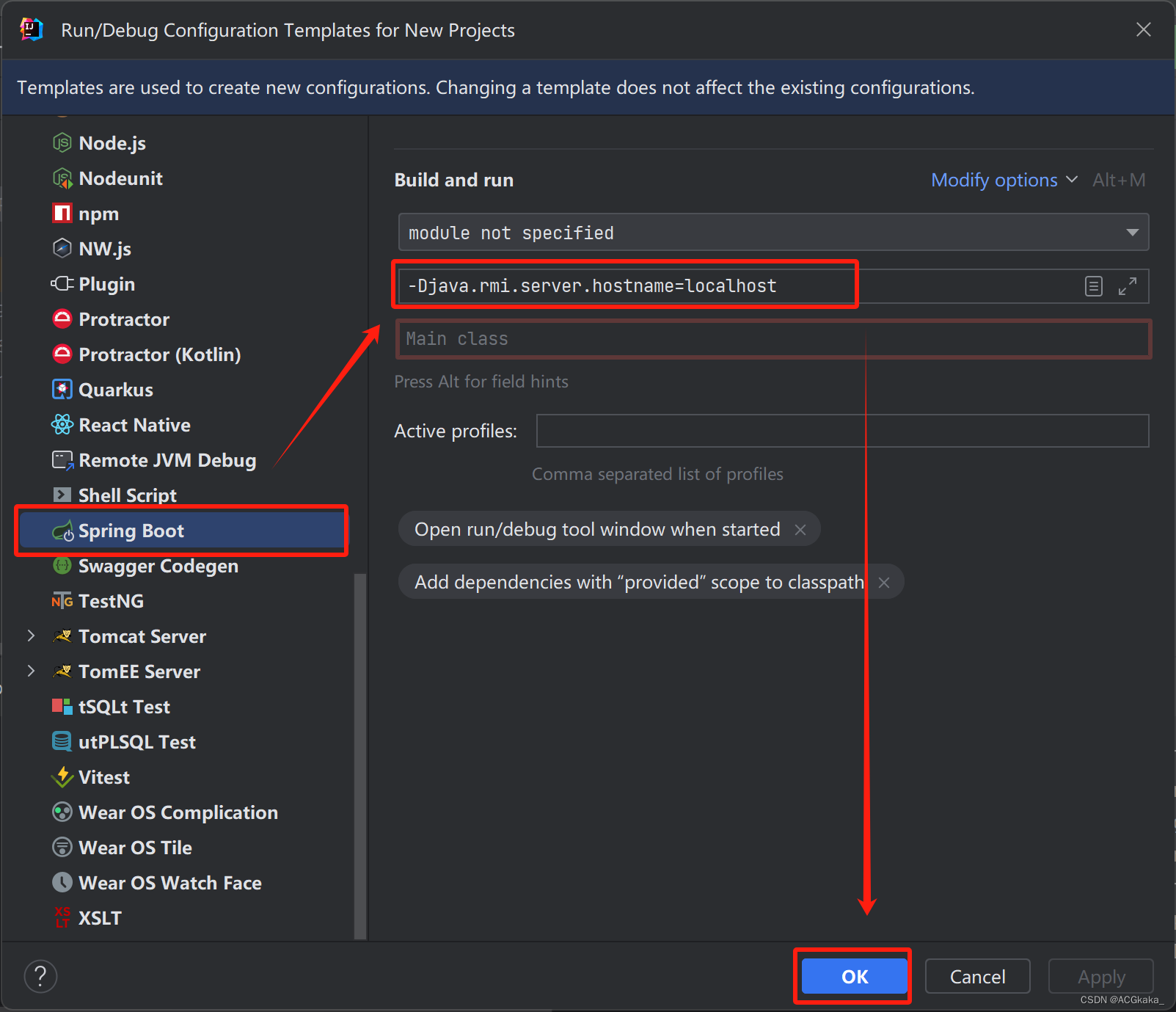Open the module not specified dropdown
This screenshot has height=1012, width=1176.
coord(773,233)
